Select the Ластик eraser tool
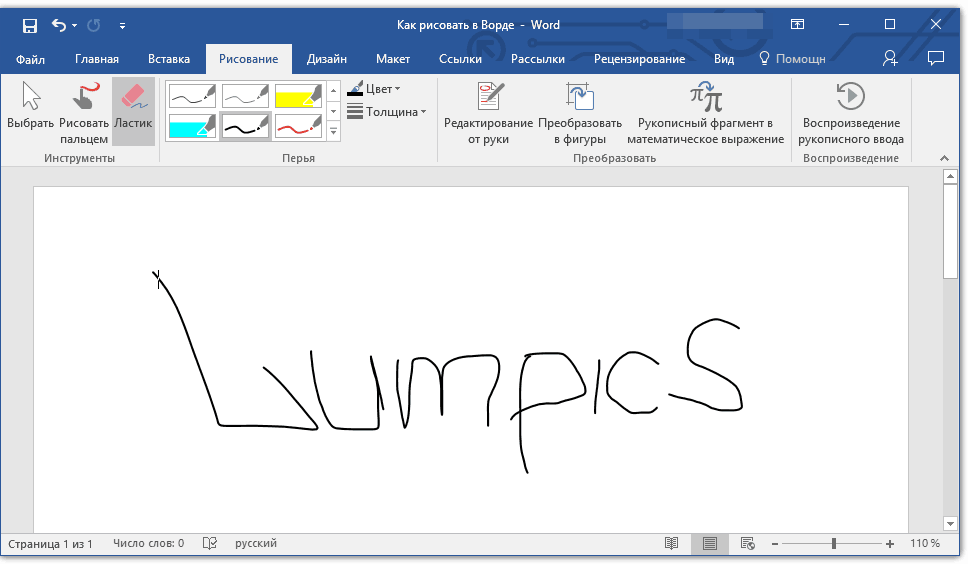The image size is (968, 564). pos(133,110)
